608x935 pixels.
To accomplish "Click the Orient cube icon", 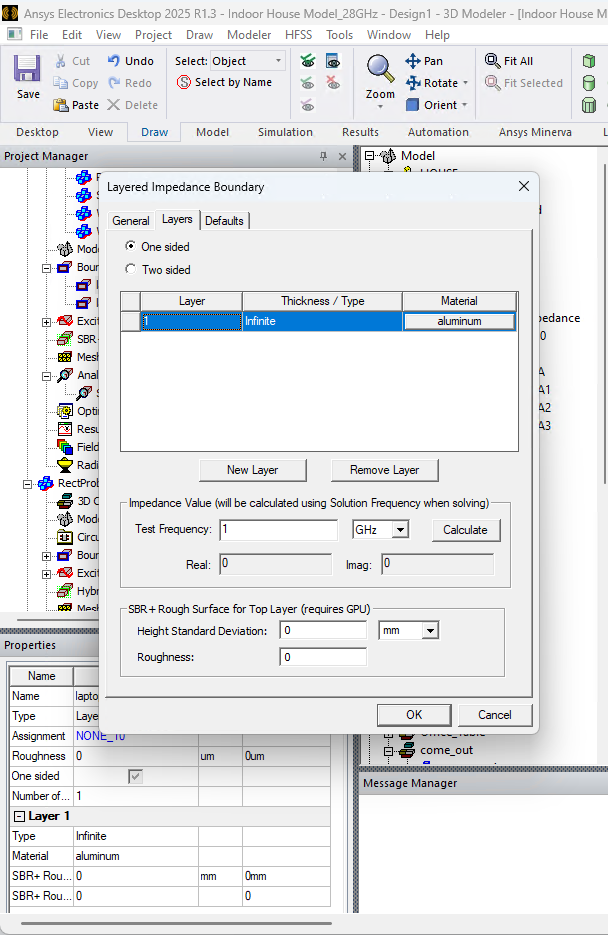I will [412, 105].
